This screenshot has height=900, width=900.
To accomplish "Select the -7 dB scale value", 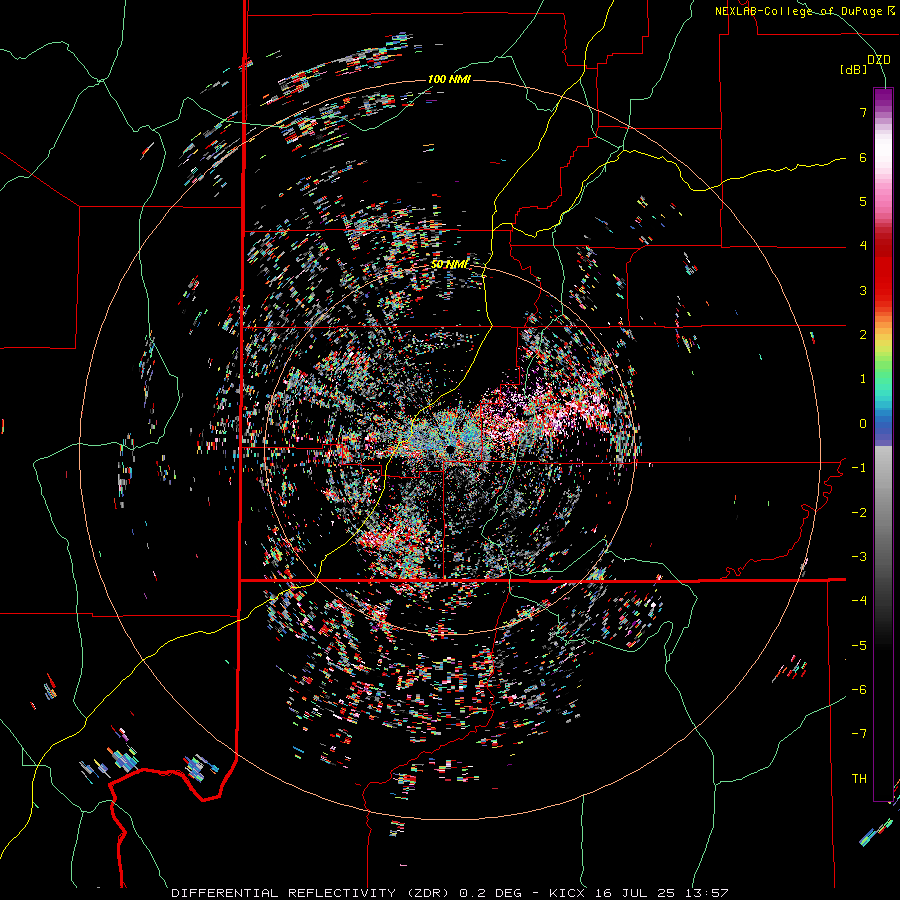I will 859,734.
